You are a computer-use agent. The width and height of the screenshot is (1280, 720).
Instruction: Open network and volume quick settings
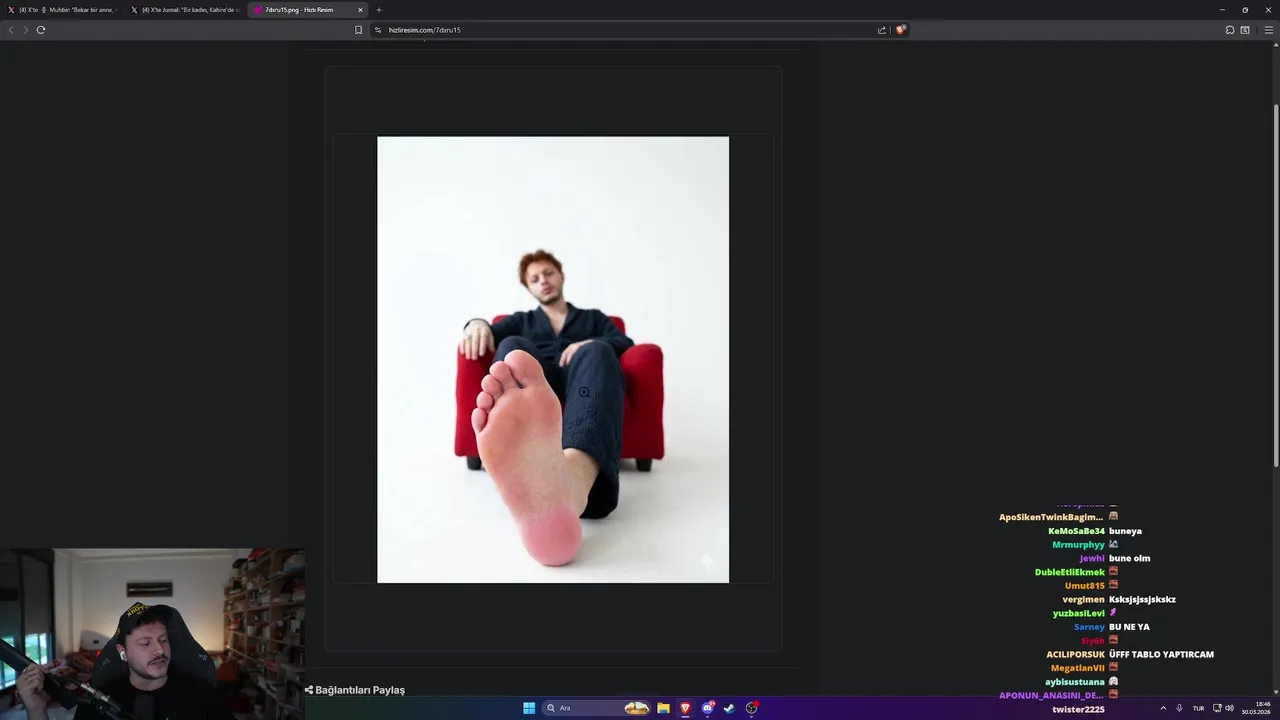coord(1223,708)
